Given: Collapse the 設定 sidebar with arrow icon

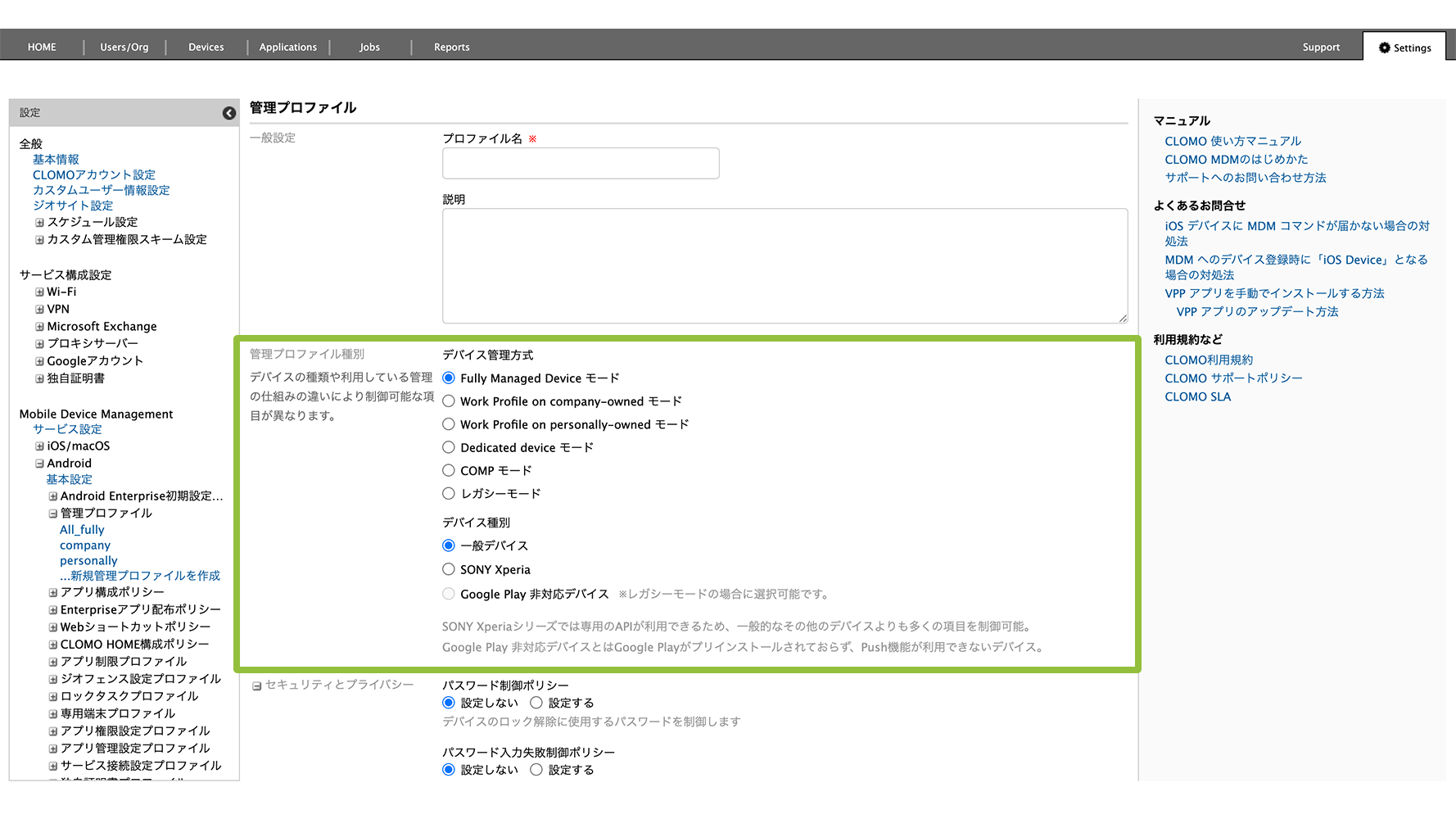Looking at the screenshot, I should [x=229, y=113].
